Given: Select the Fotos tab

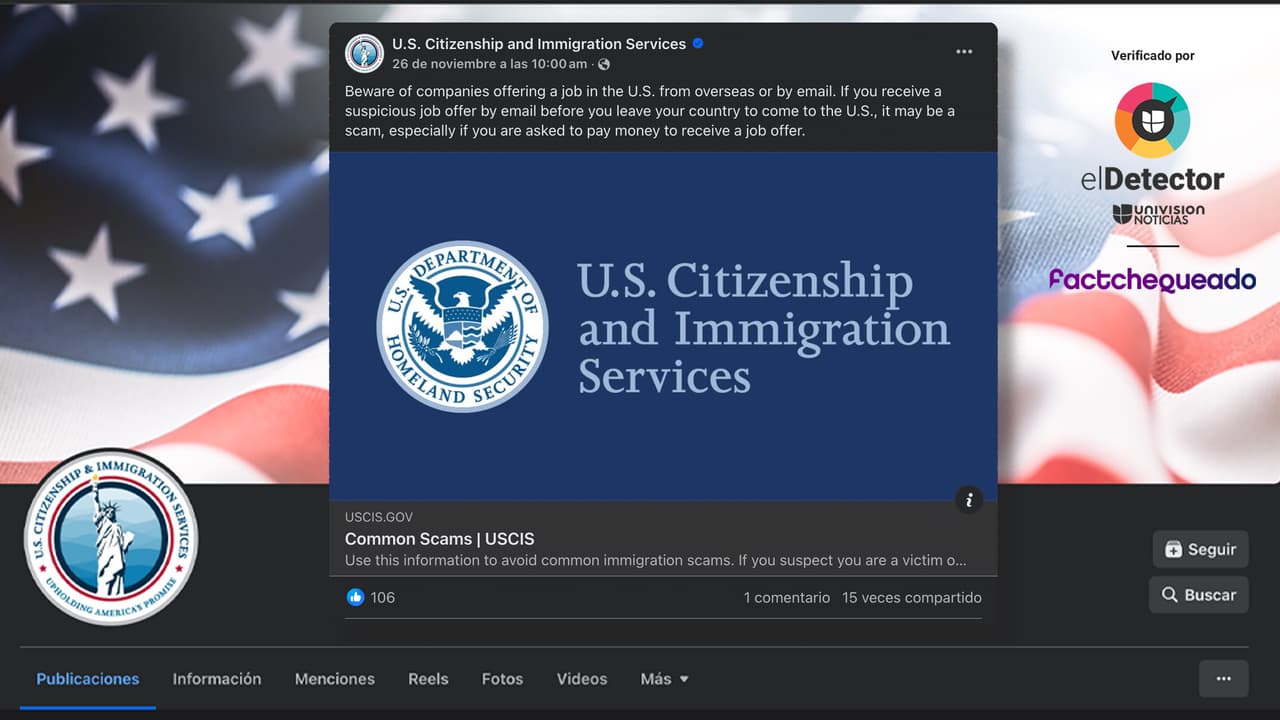Looking at the screenshot, I should pos(502,679).
